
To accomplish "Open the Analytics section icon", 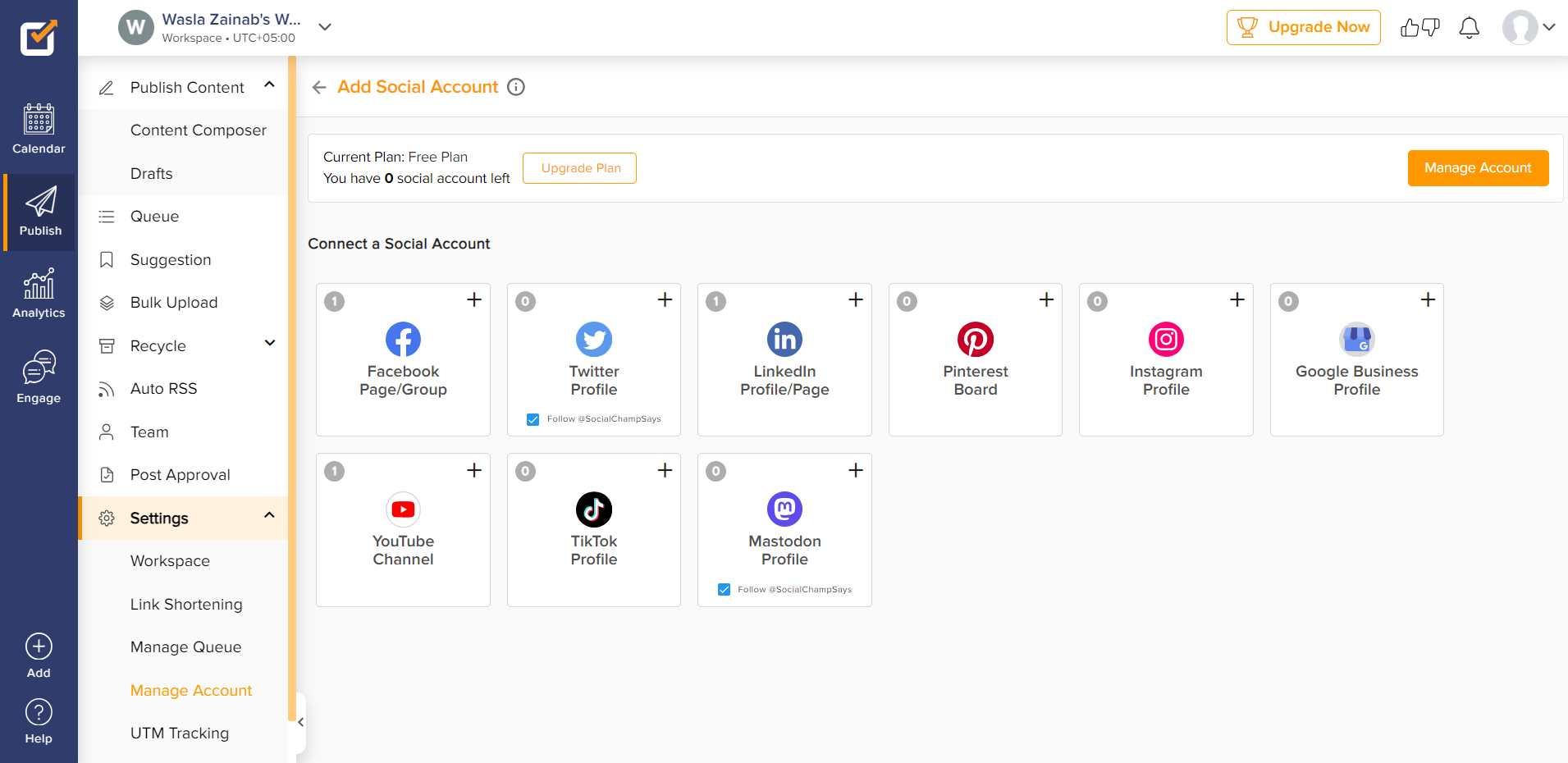I will pos(39,284).
